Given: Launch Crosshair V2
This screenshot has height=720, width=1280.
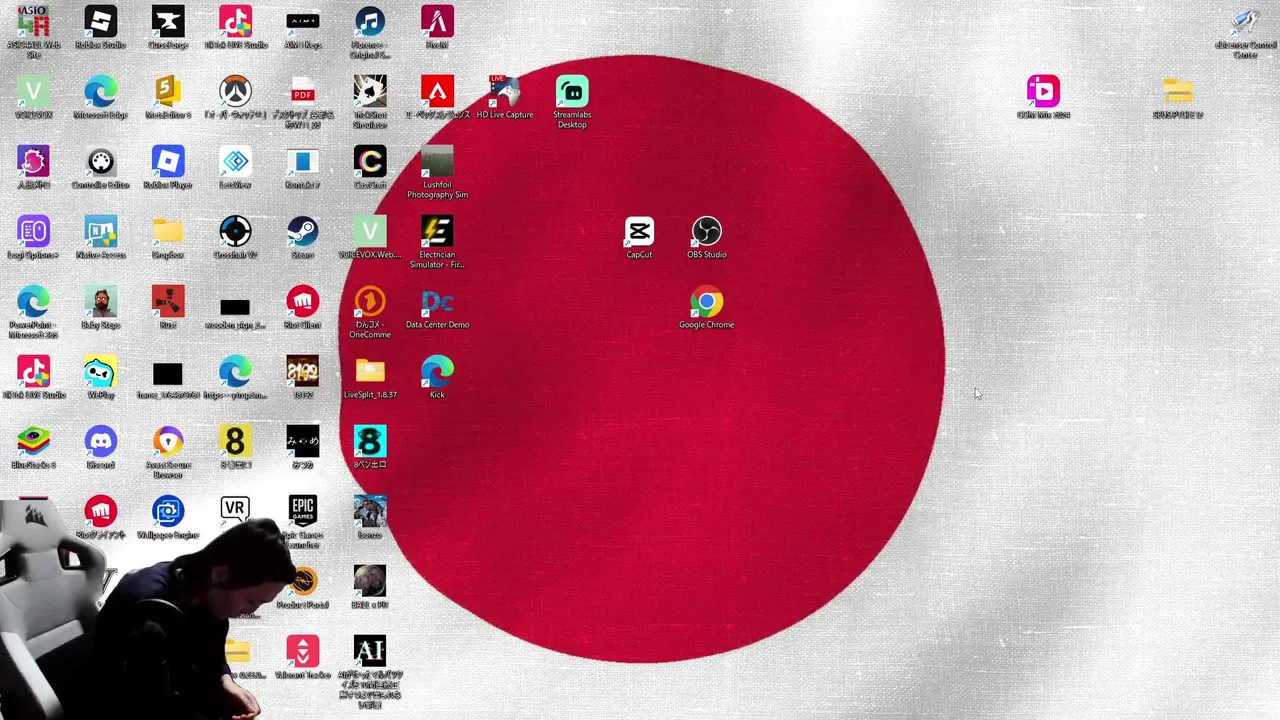Looking at the screenshot, I should pyautogui.click(x=235, y=232).
